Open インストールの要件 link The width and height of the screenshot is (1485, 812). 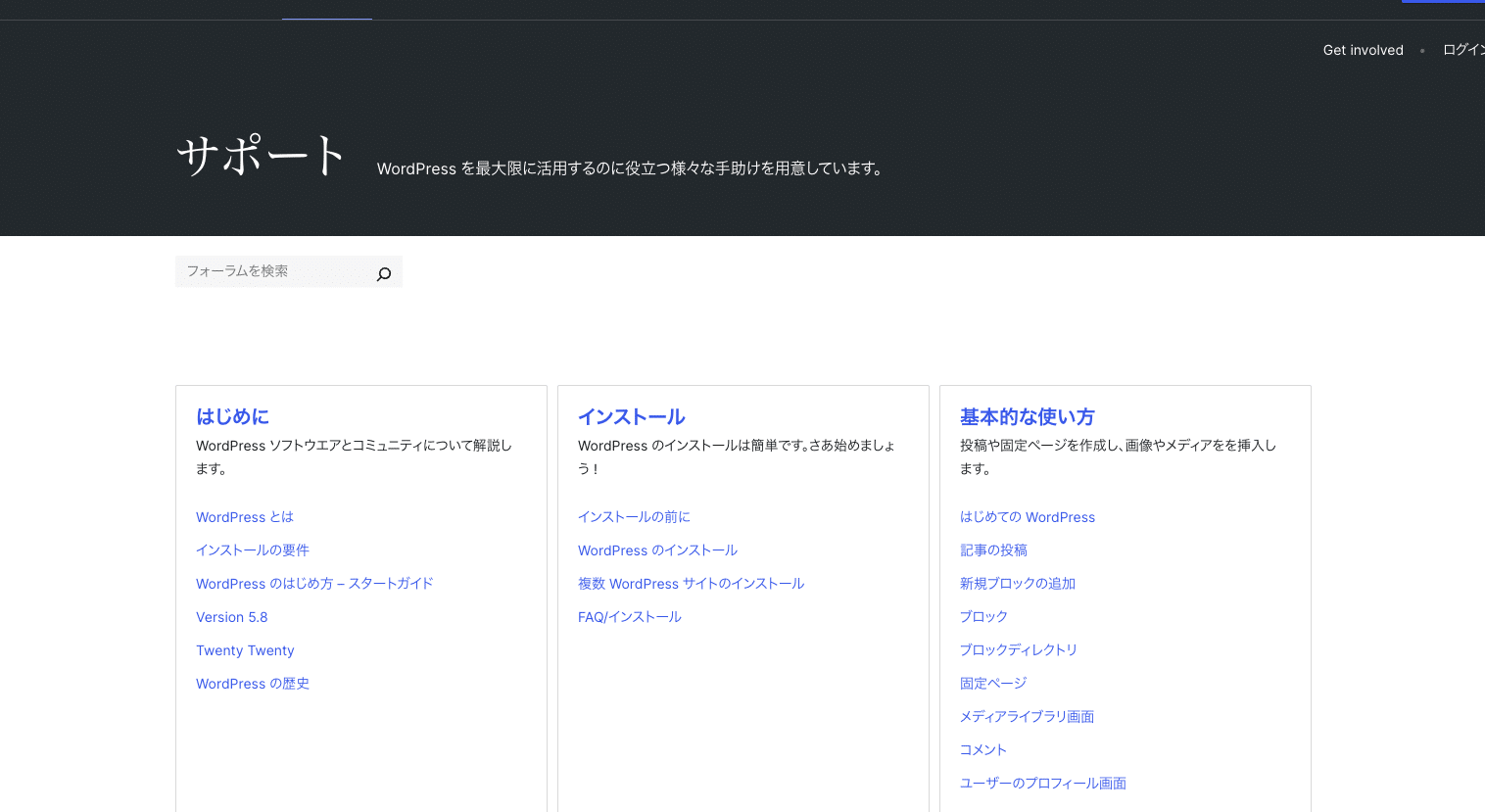[253, 550]
